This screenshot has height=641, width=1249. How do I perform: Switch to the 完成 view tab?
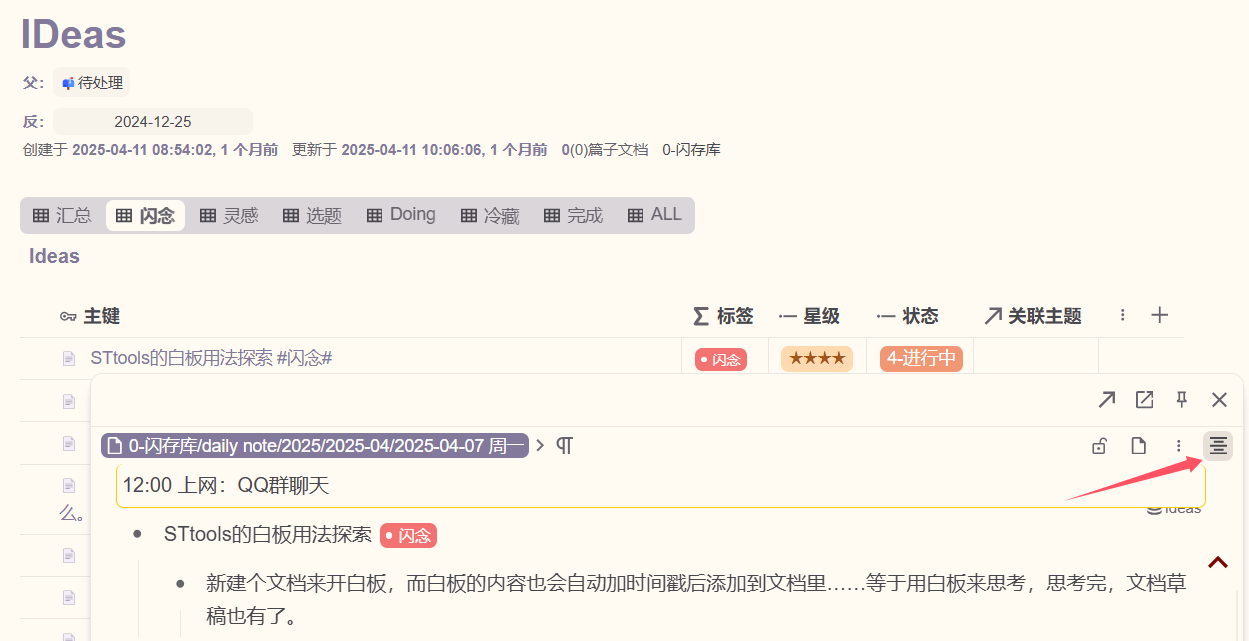click(573, 215)
